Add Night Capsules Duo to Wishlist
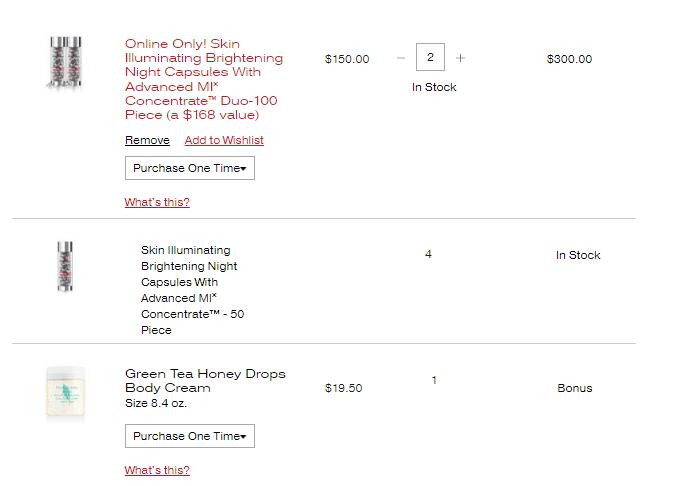The height and width of the screenshot is (486, 673). (x=224, y=140)
